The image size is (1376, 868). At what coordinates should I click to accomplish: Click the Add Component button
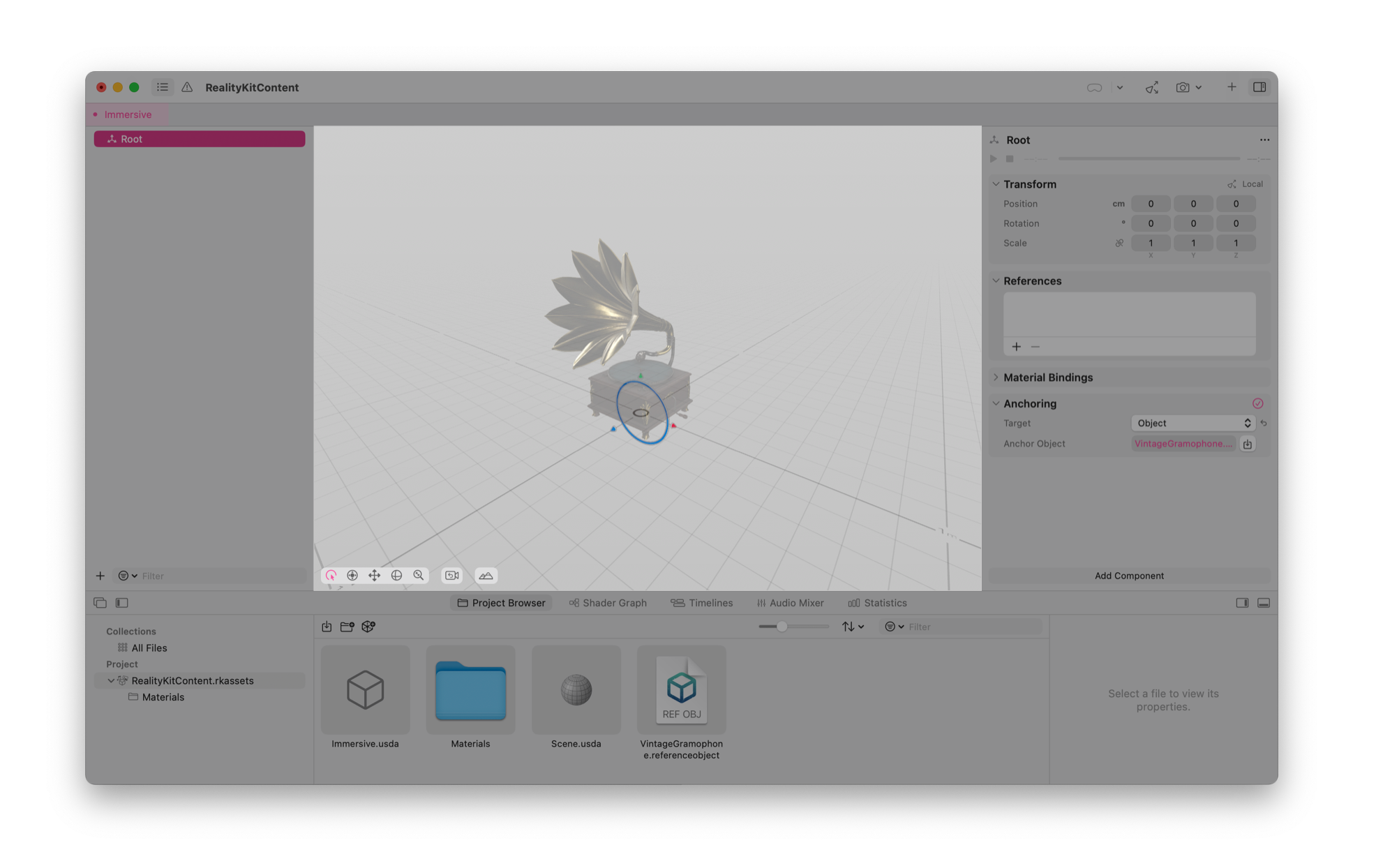click(x=1128, y=576)
